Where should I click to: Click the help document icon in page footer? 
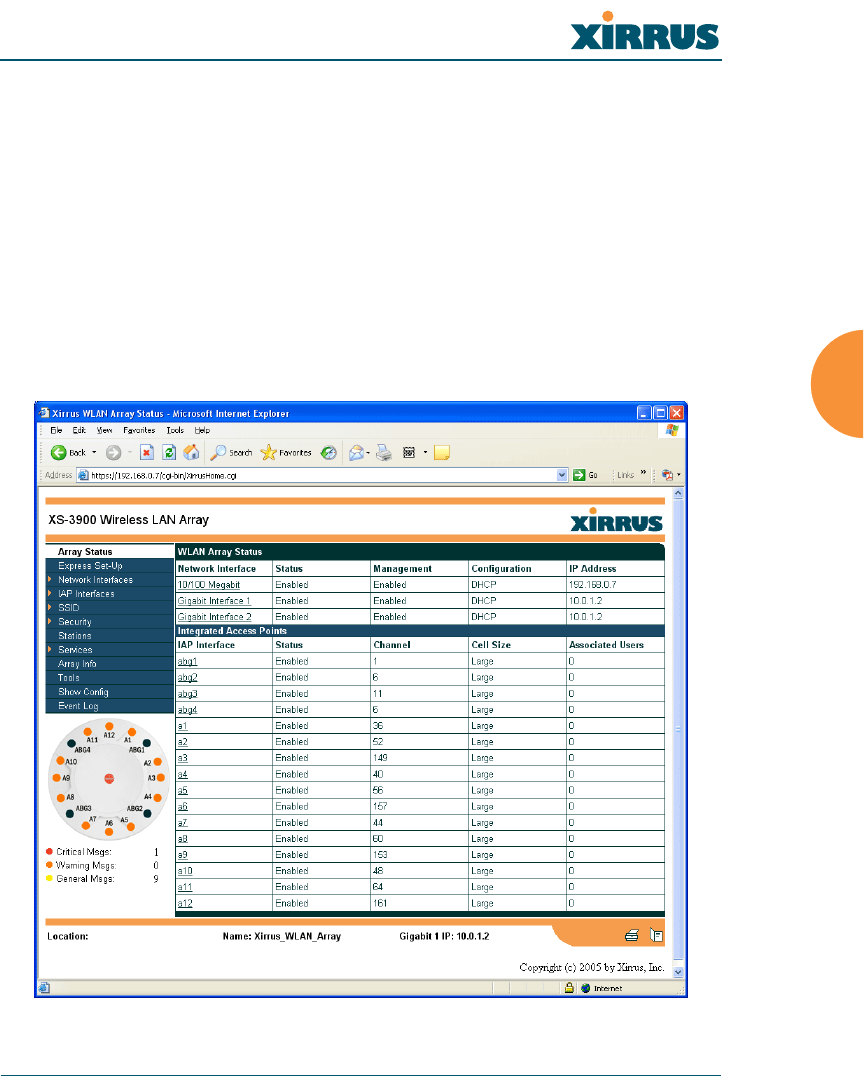(x=656, y=935)
